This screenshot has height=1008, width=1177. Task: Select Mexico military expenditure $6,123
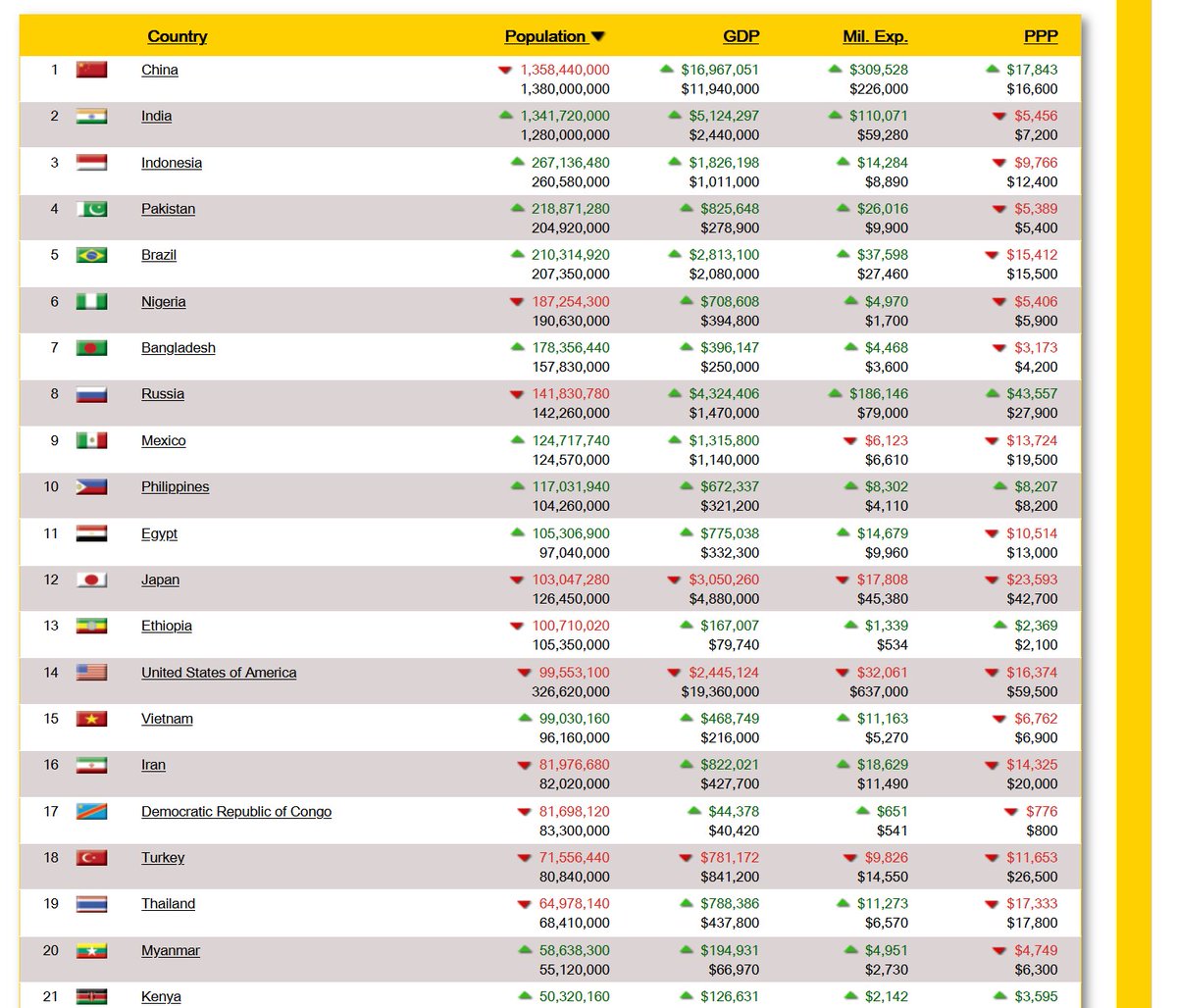coord(887,441)
